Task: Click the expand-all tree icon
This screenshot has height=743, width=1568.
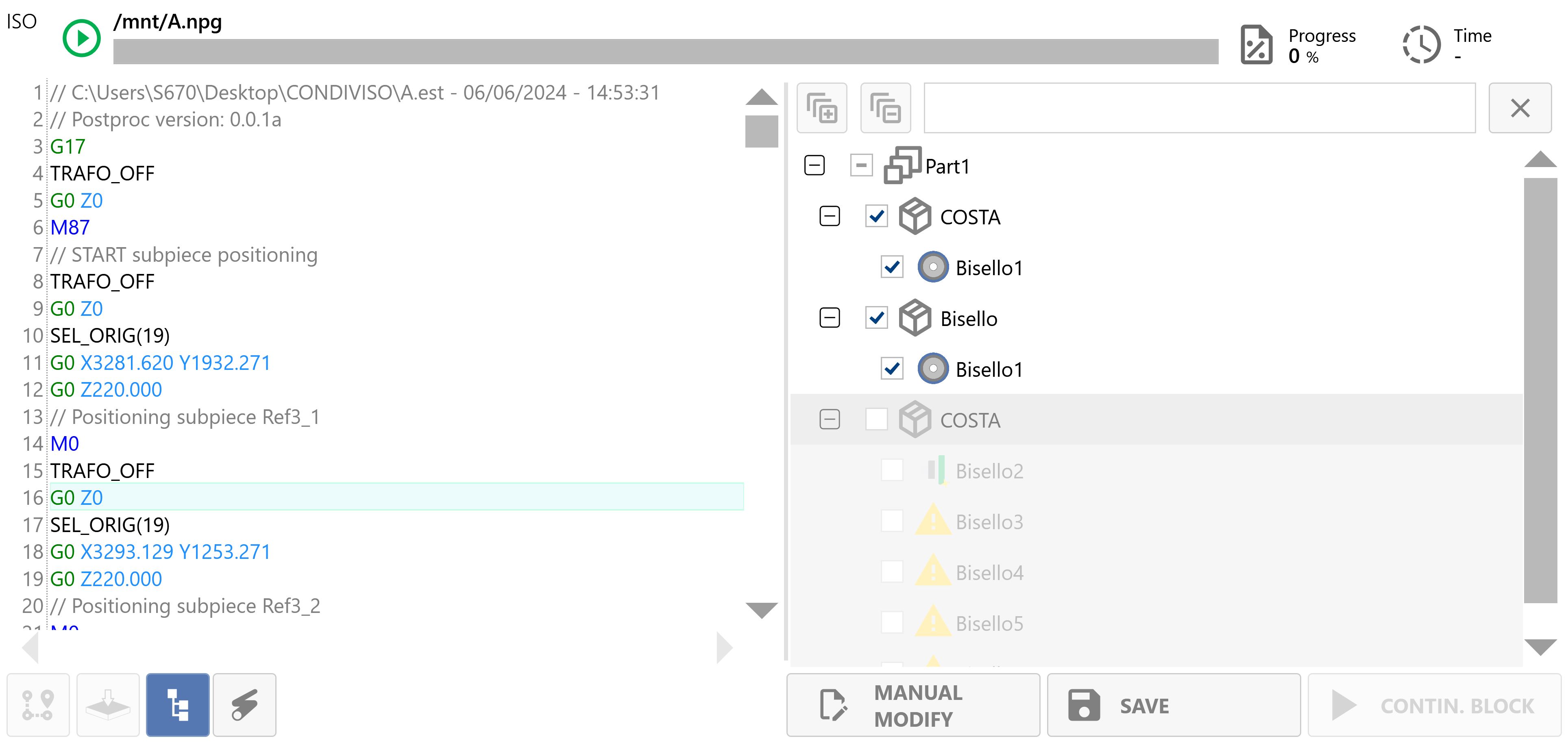Action: [822, 108]
